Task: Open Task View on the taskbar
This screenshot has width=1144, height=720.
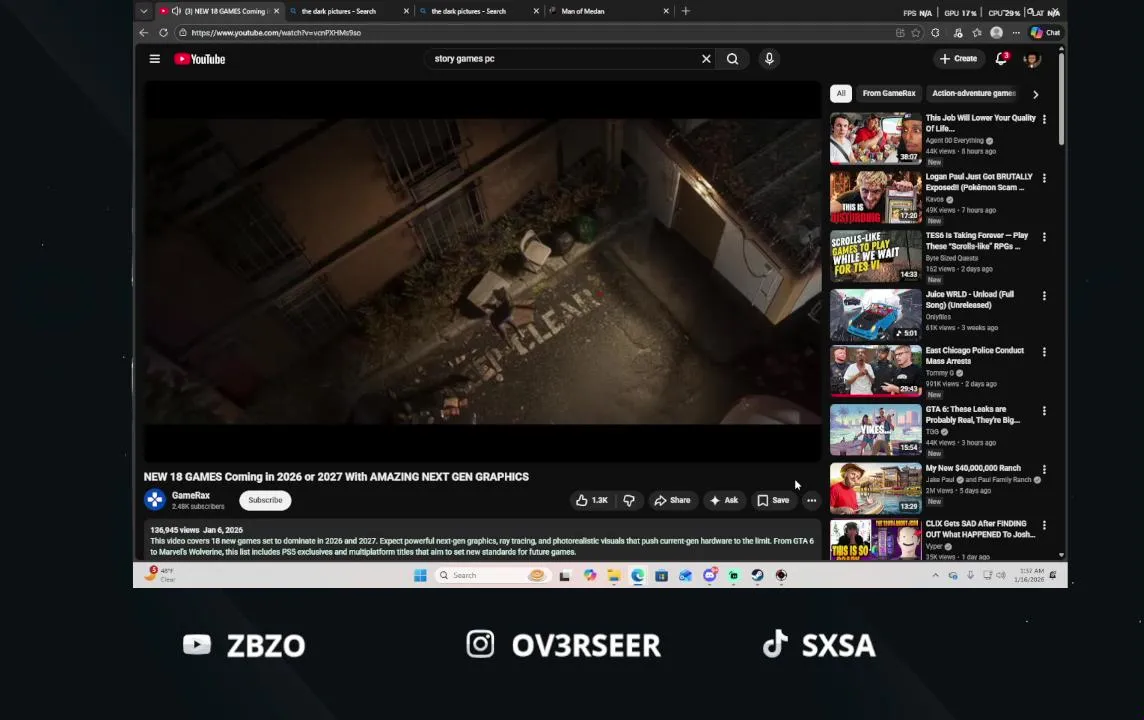Action: [x=565, y=576]
